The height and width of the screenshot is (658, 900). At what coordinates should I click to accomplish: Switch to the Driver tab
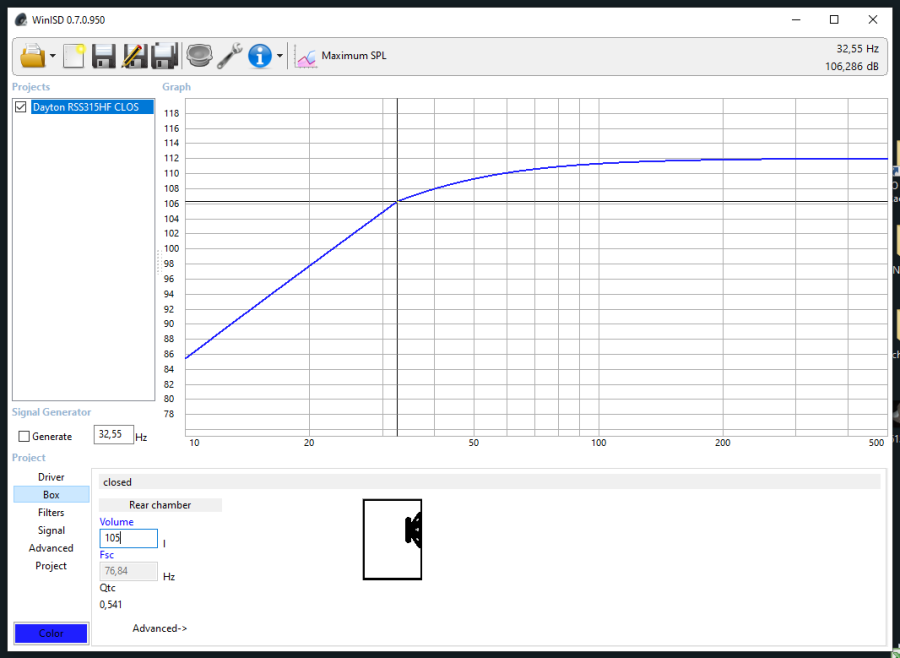(51, 477)
